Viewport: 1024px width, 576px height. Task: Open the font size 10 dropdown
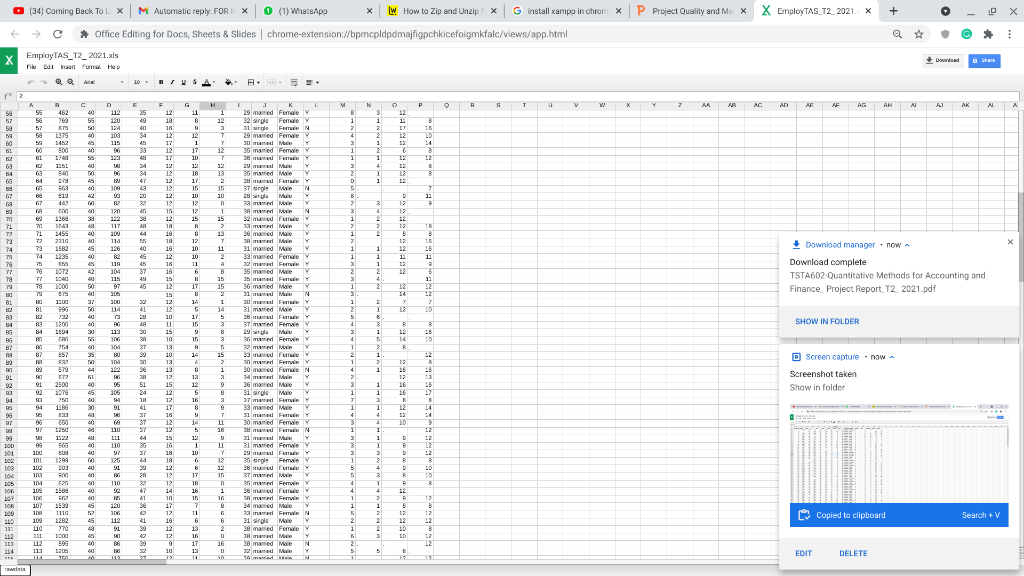tap(140, 82)
